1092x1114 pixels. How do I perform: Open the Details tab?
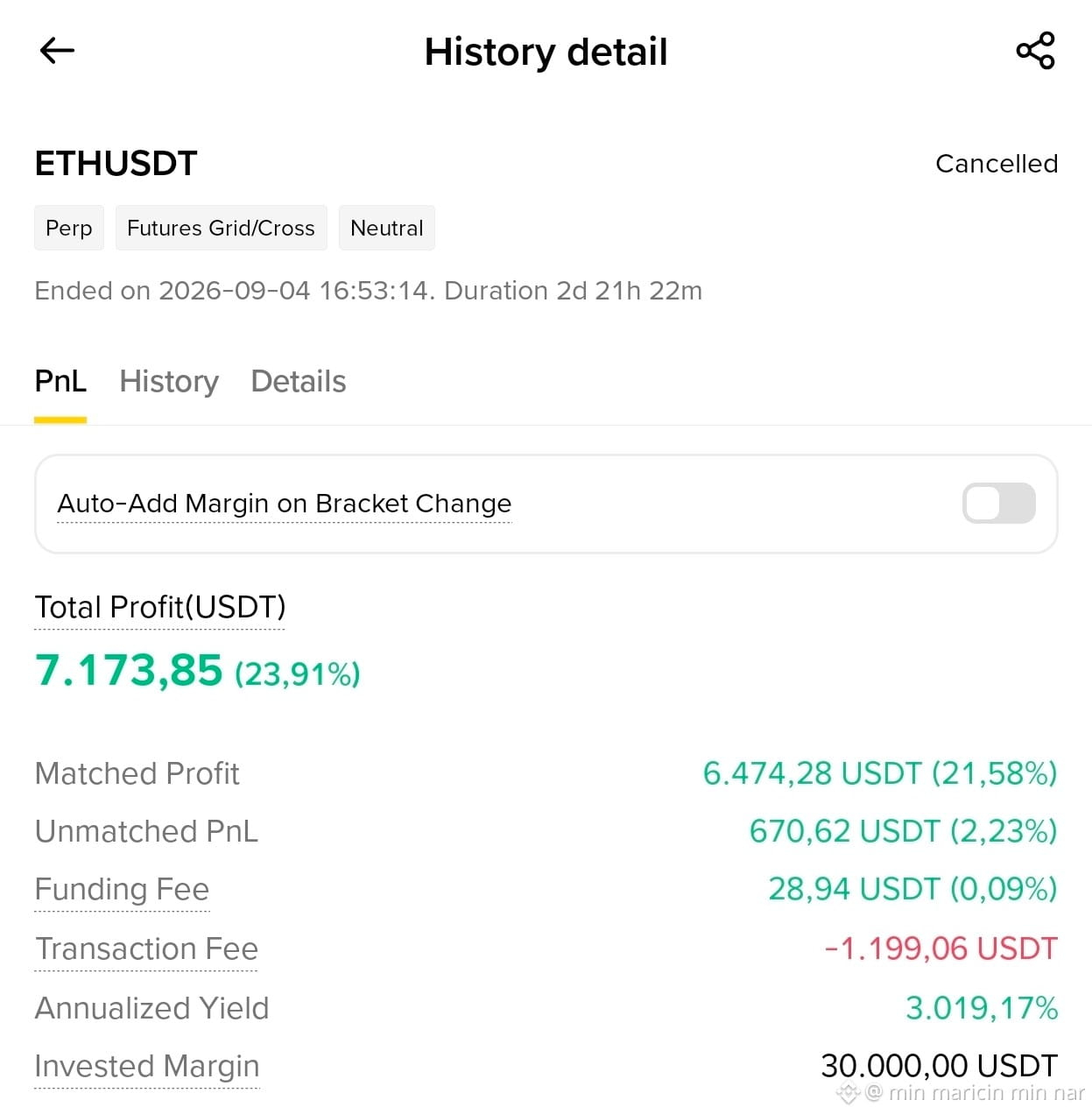(299, 382)
